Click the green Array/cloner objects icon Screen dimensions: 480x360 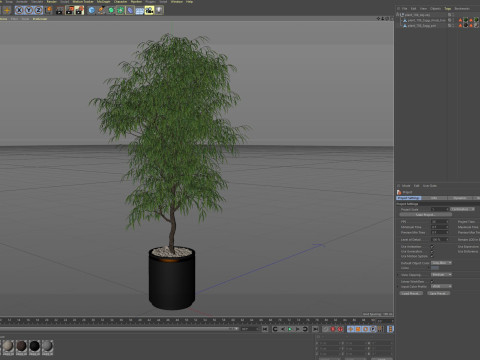click(x=120, y=10)
